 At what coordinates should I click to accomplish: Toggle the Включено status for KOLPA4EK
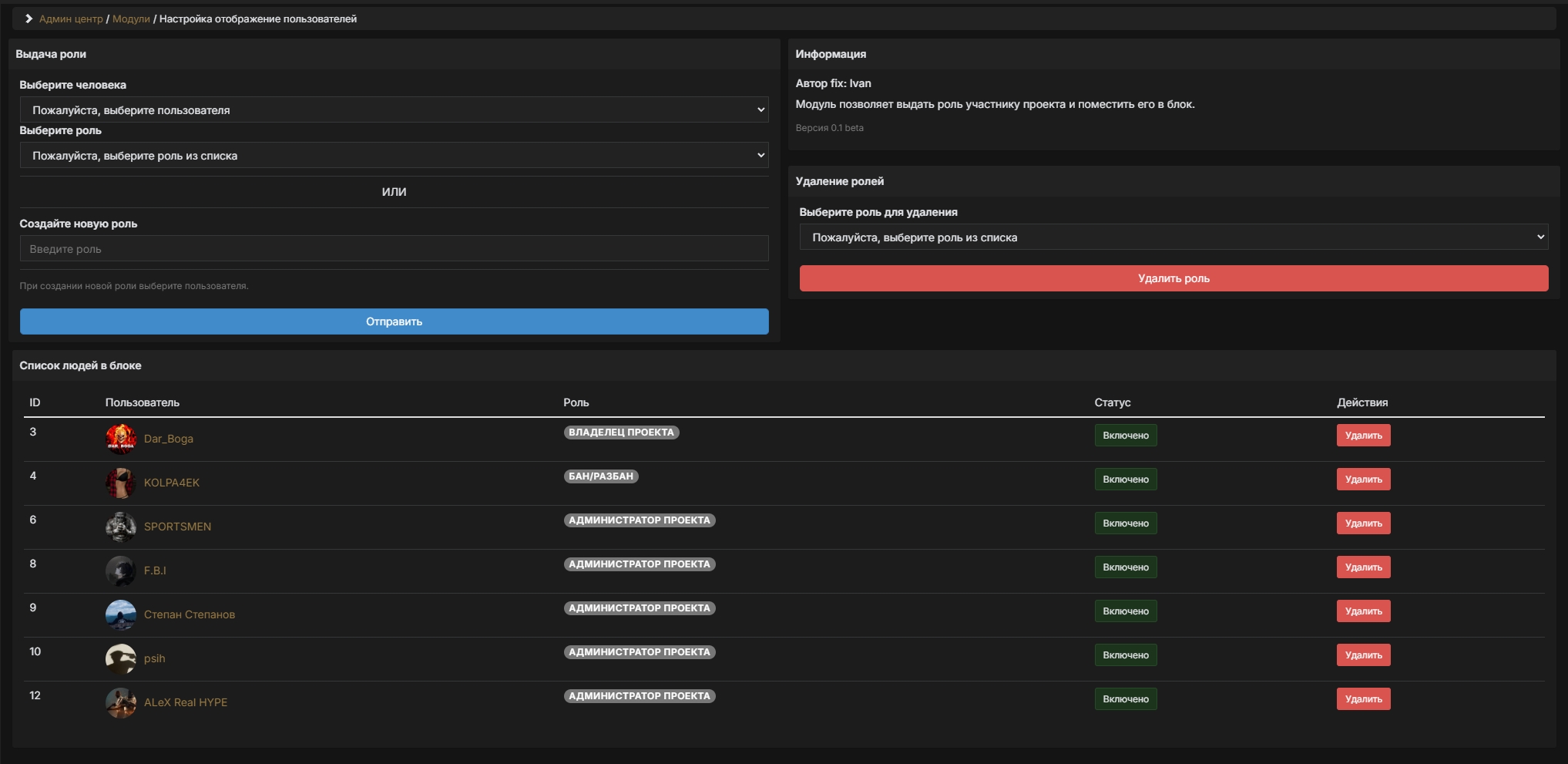coord(1126,479)
